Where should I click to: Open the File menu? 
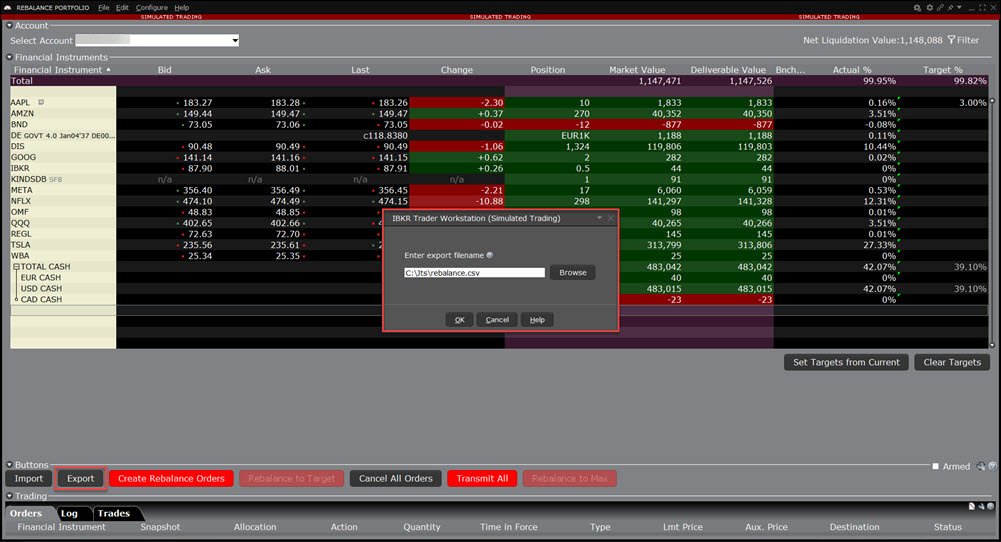point(103,8)
